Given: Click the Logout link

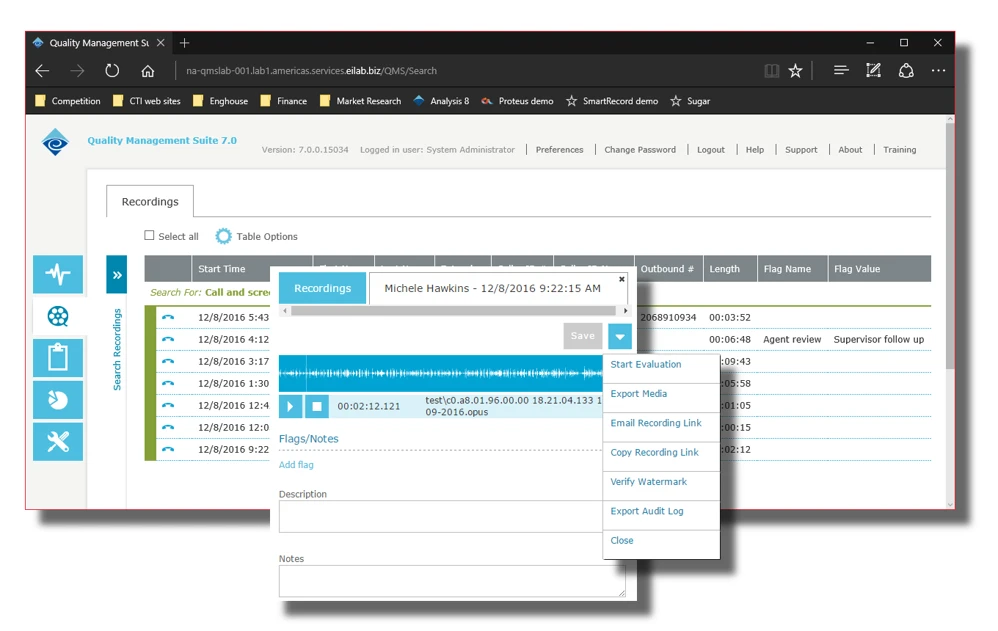Looking at the screenshot, I should (x=710, y=150).
